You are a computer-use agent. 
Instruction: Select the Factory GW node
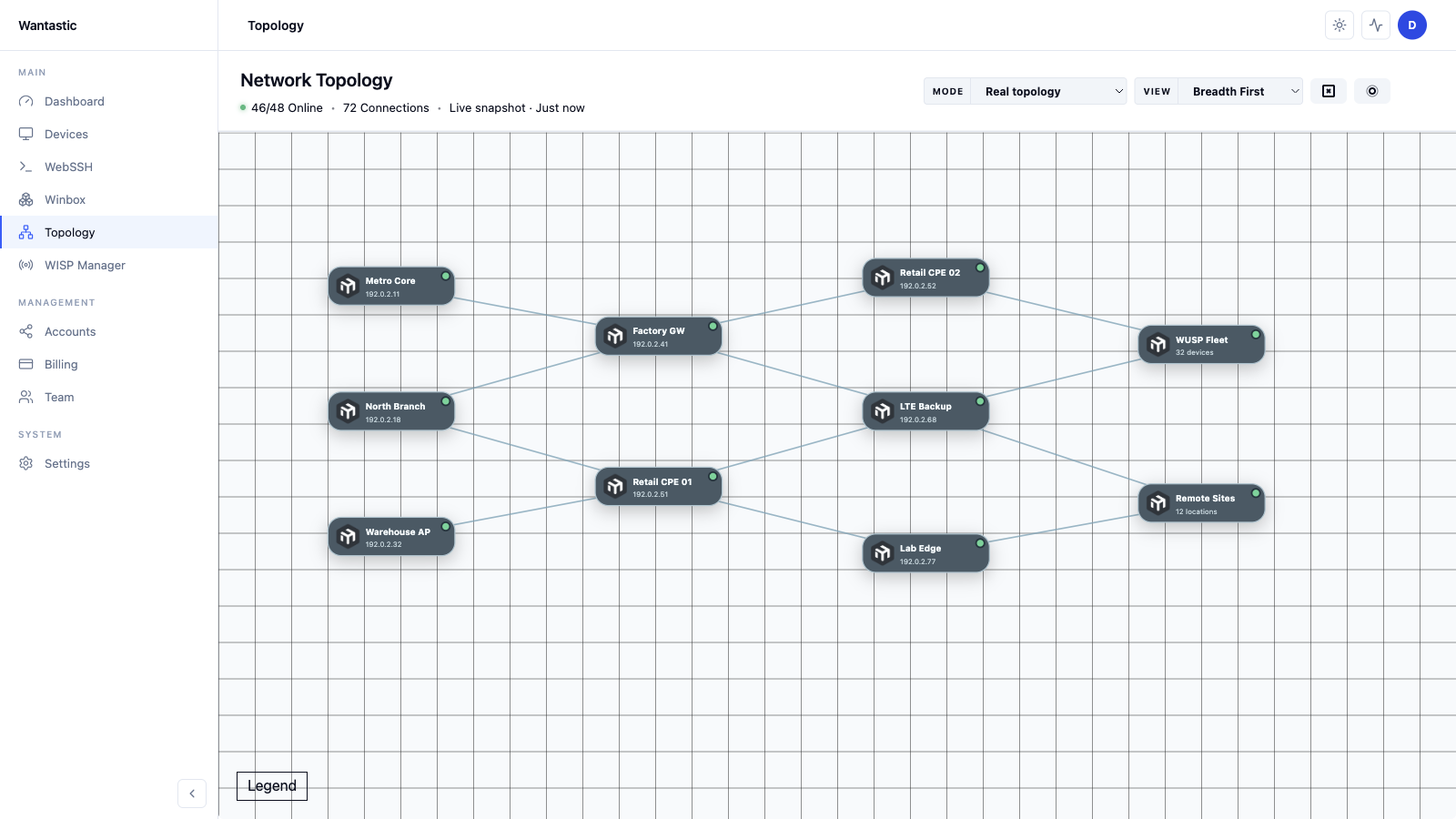point(659,336)
